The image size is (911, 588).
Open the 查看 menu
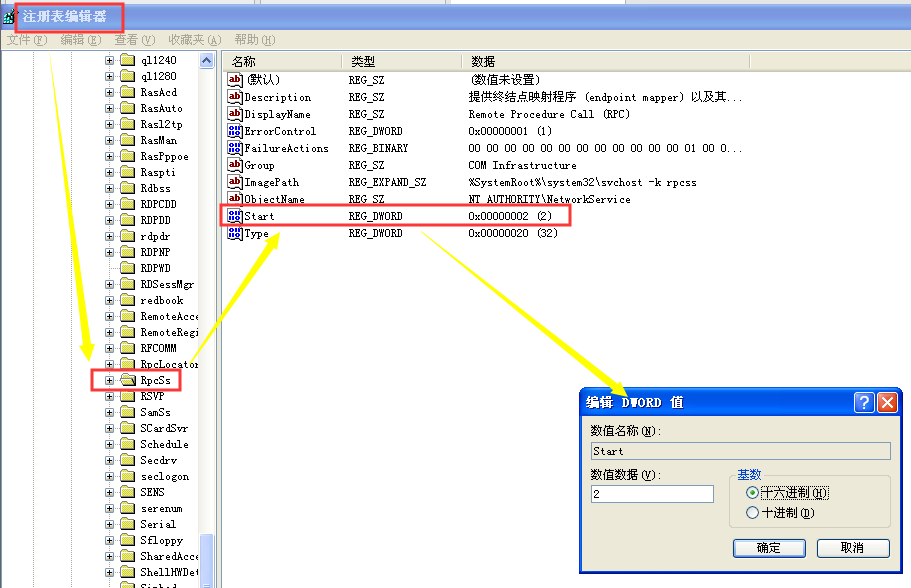pyautogui.click(x=135, y=40)
